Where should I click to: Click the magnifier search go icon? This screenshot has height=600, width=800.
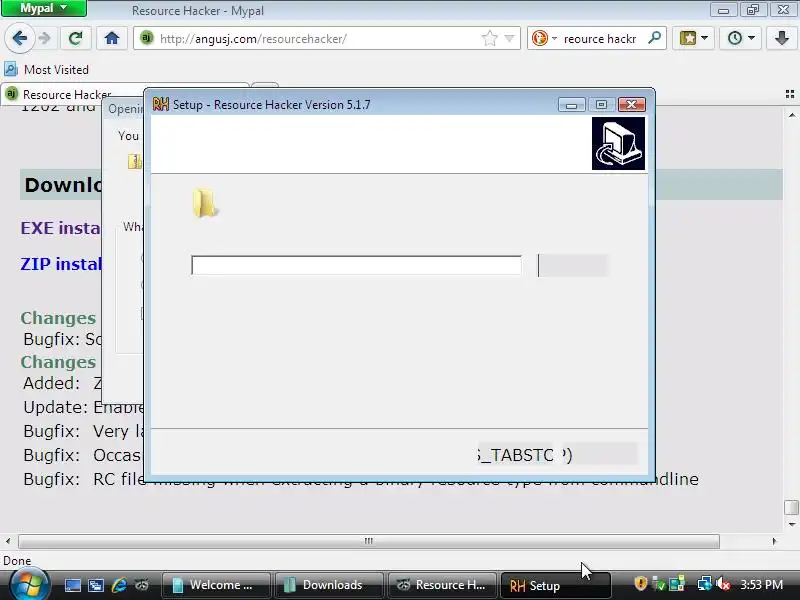click(654, 38)
